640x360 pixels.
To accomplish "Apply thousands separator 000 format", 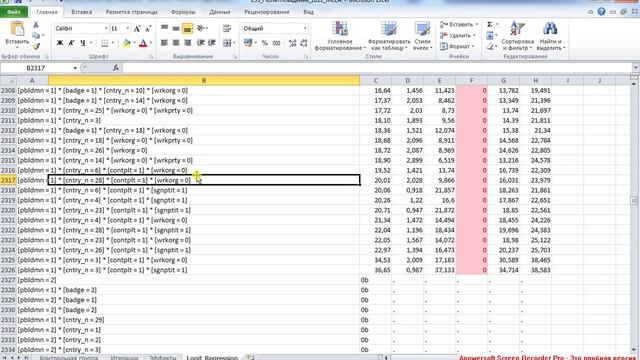I will pyautogui.click(x=276, y=42).
